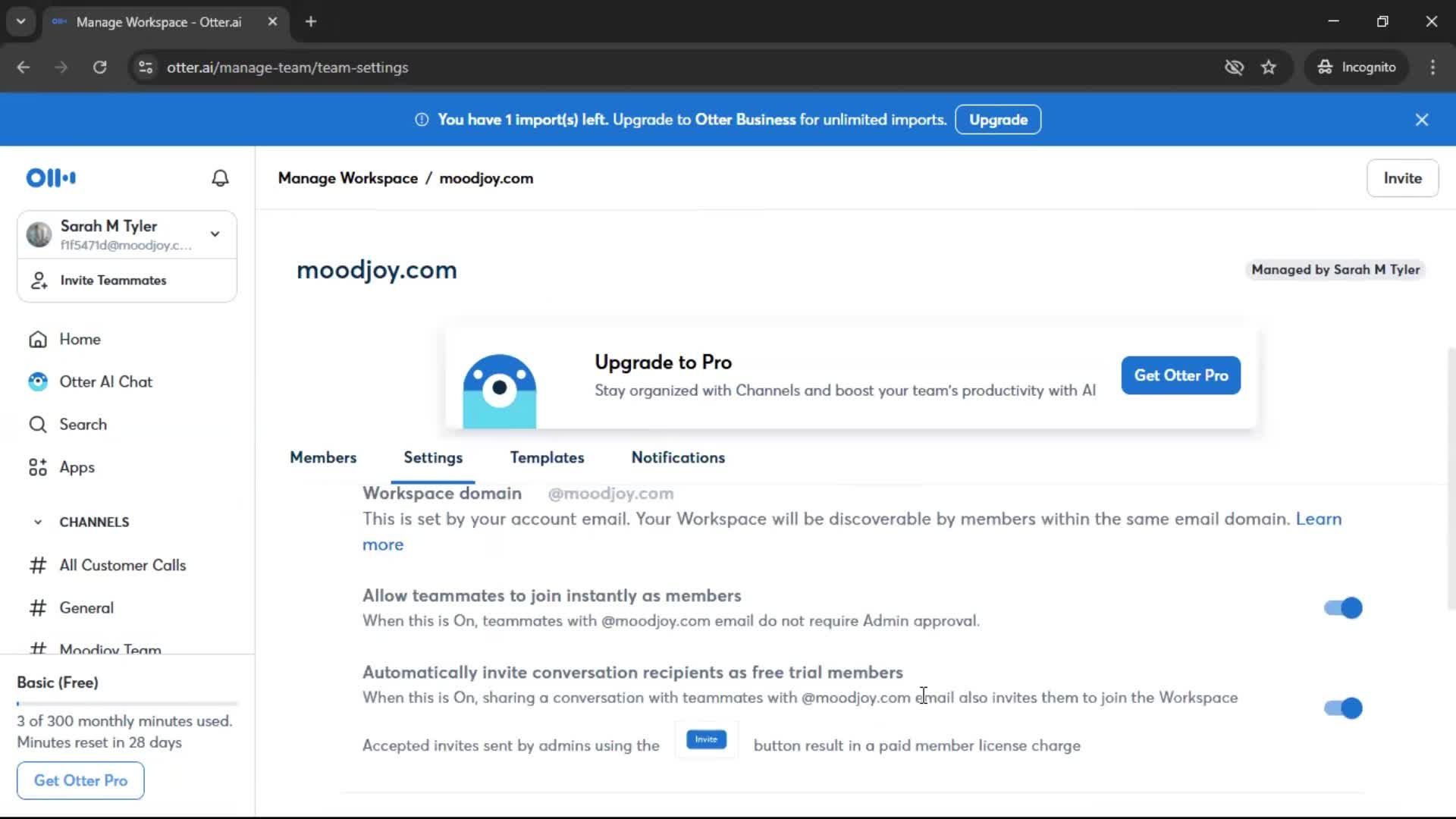Click Get Otter Pro in sidebar
Viewport: 1456px width, 819px height.
click(80, 780)
